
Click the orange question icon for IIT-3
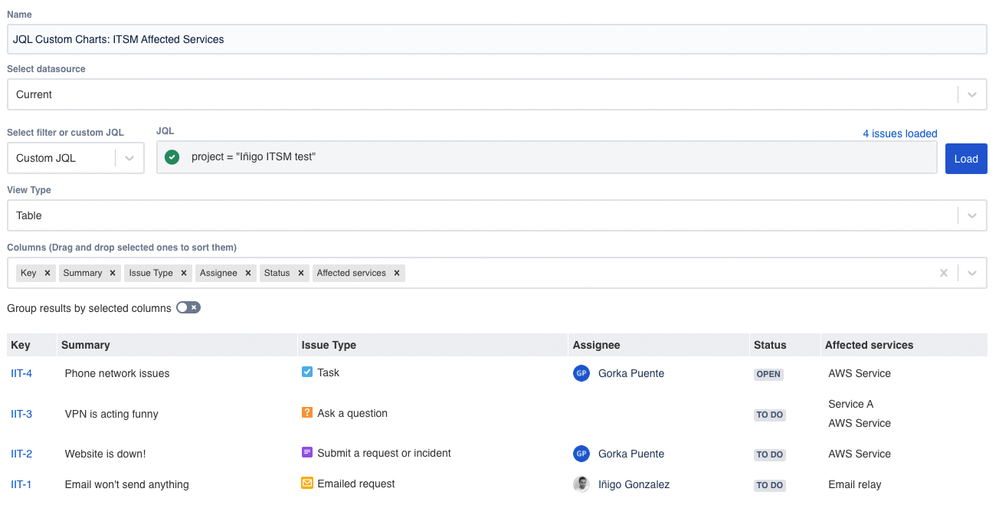tap(307, 412)
